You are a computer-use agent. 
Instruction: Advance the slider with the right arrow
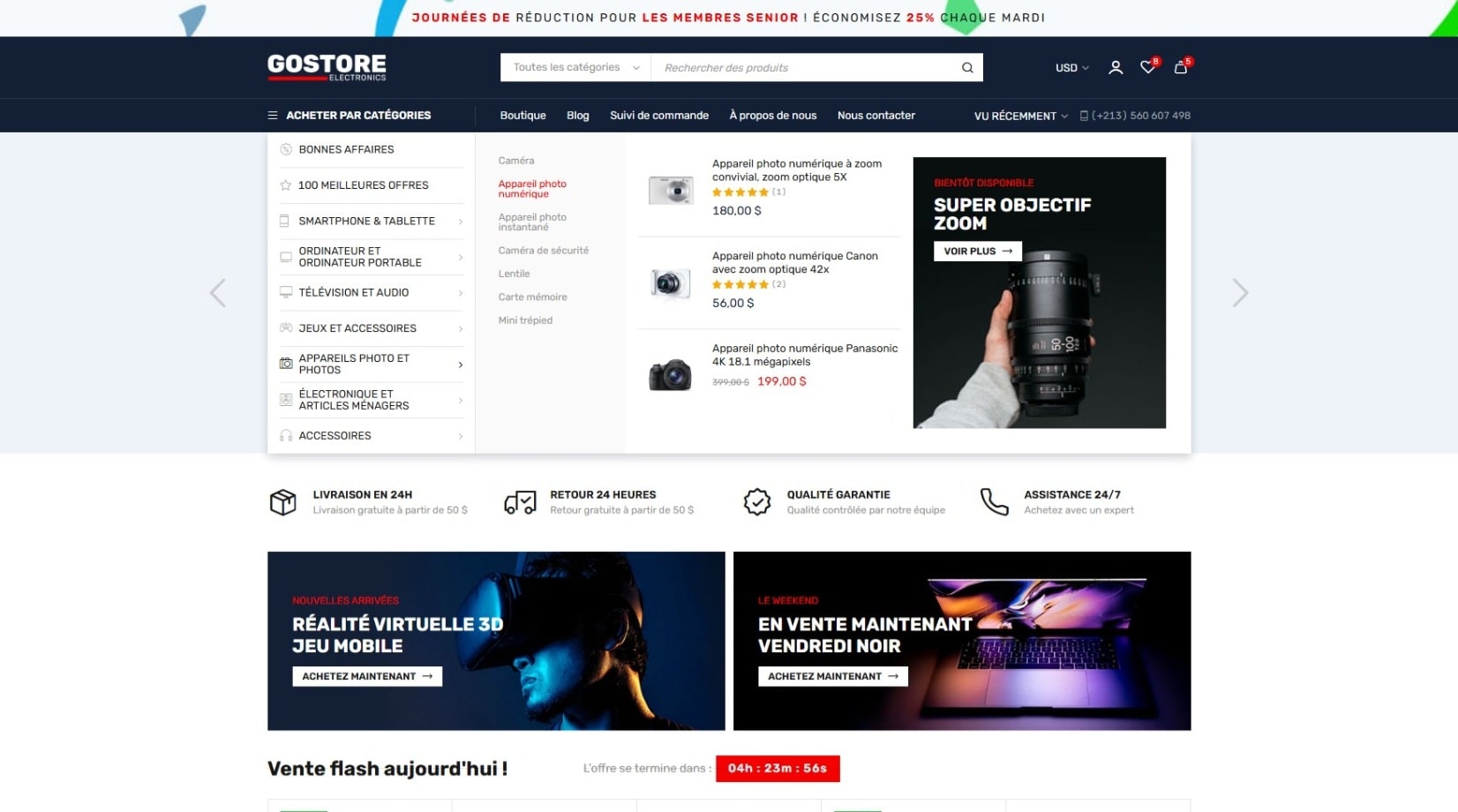click(x=1240, y=292)
